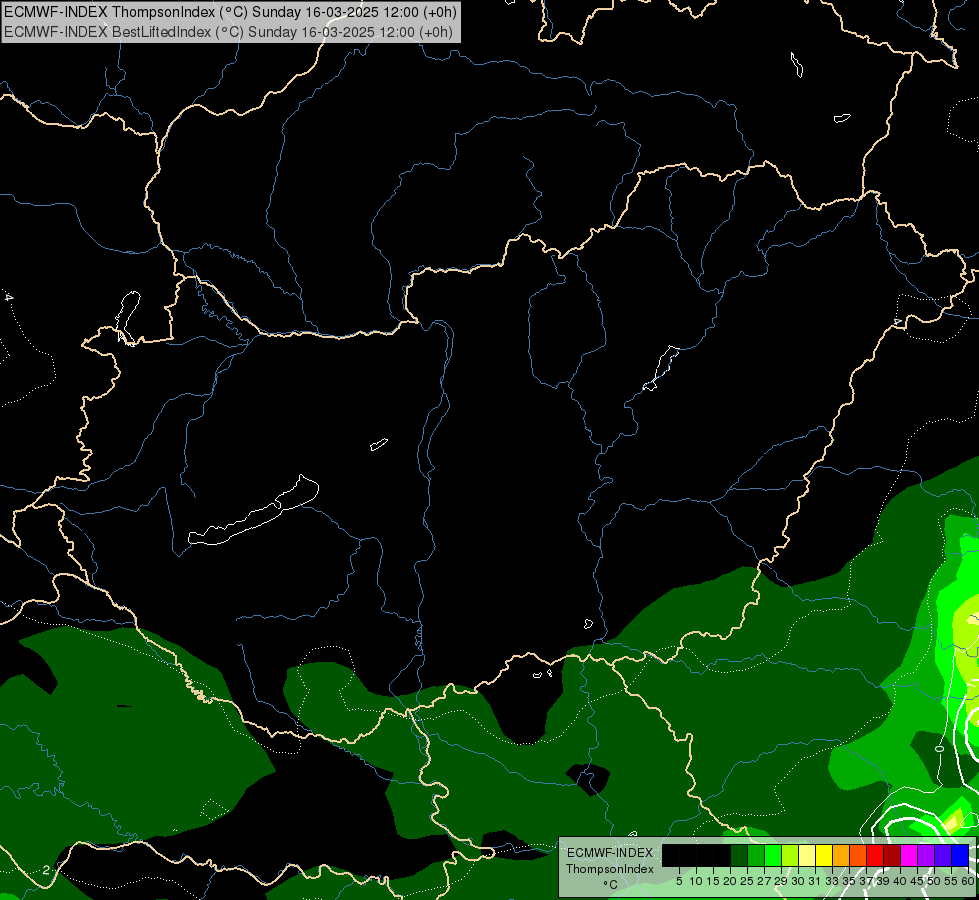The image size is (979, 900).
Task: Click the lime 29–30 legend swatch
Action: click(x=790, y=856)
